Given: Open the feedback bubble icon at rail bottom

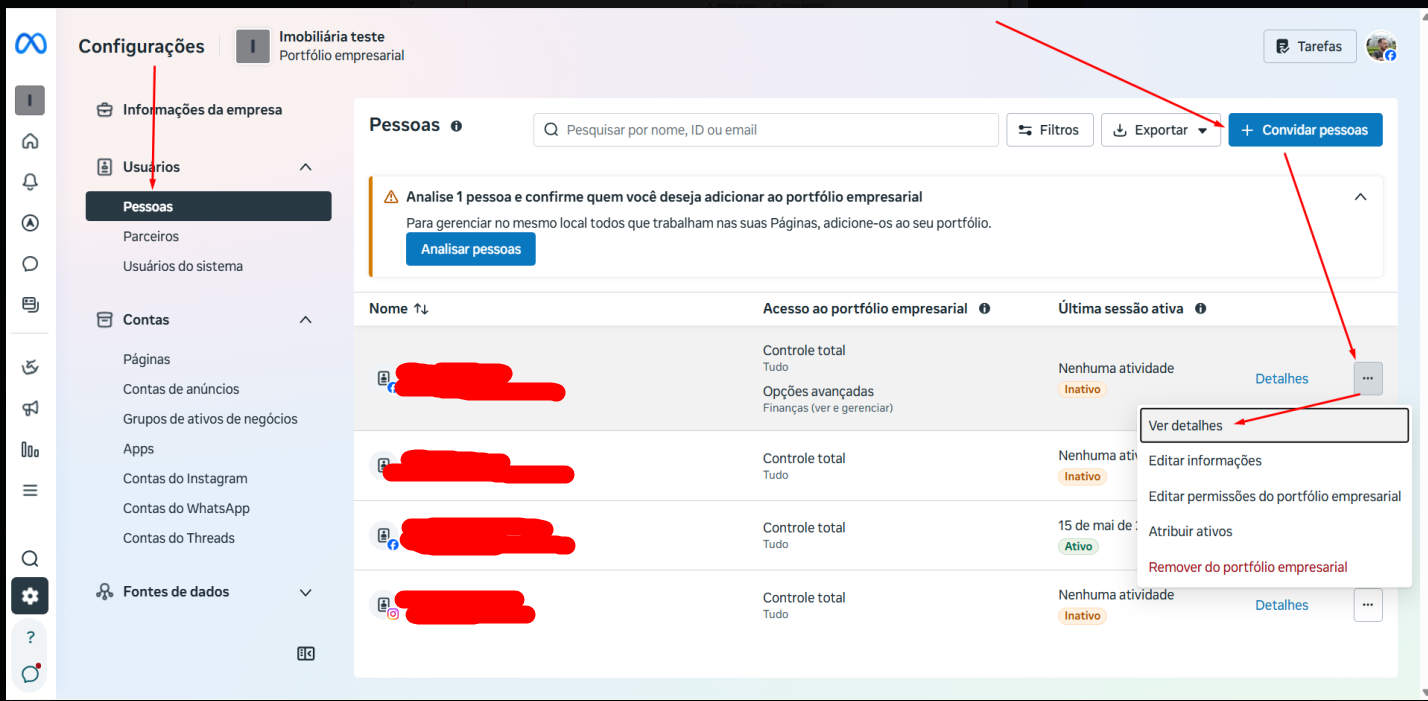Looking at the screenshot, I should pos(30,673).
